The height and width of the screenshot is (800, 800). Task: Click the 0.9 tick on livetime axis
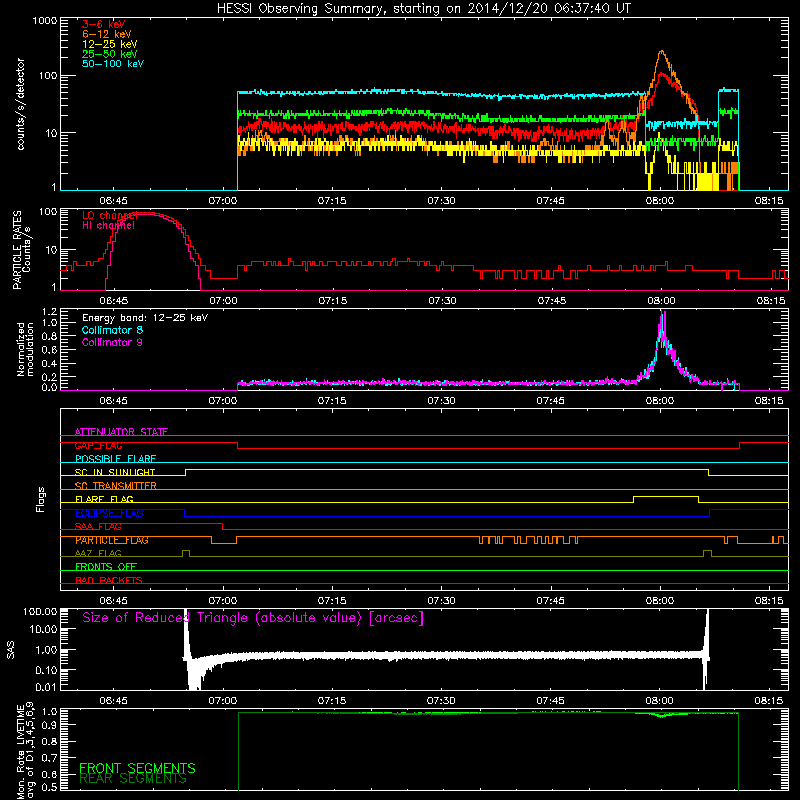tap(51, 724)
